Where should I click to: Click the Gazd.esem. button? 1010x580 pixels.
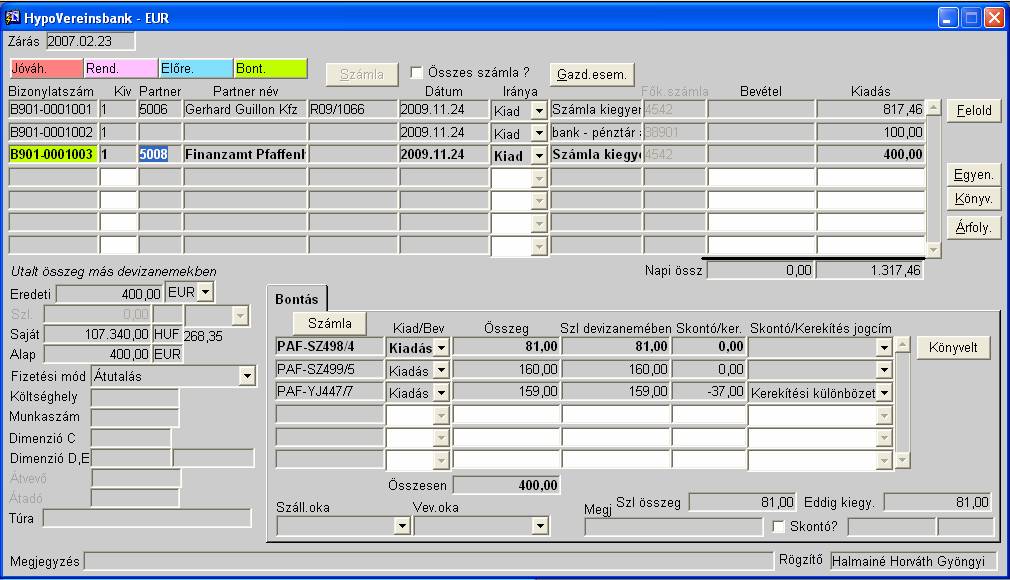(x=592, y=74)
